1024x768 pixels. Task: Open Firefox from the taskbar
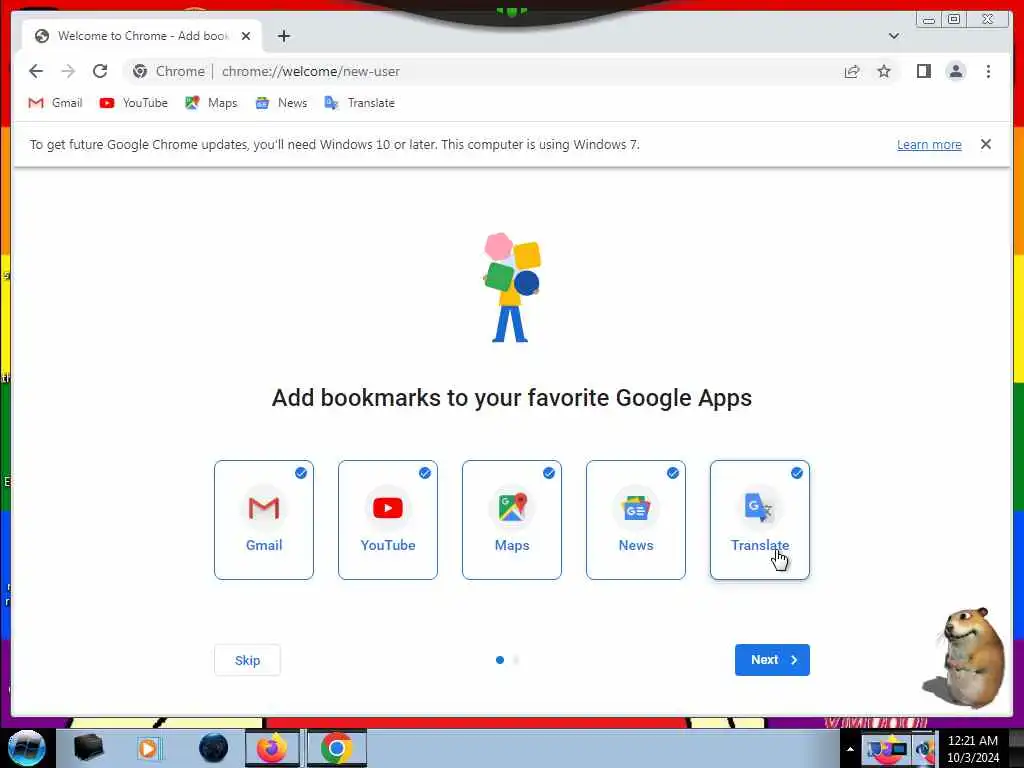click(x=272, y=748)
